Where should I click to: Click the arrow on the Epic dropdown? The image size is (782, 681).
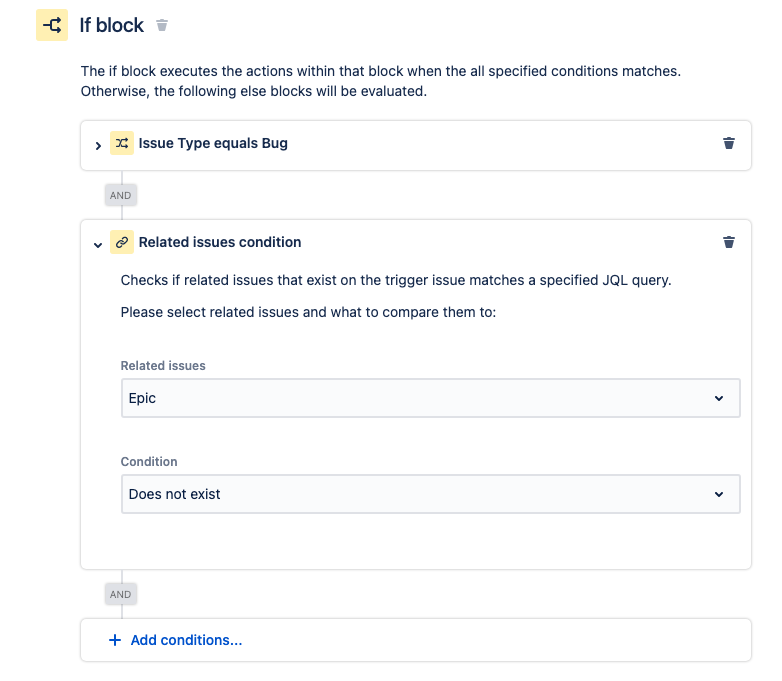(719, 398)
